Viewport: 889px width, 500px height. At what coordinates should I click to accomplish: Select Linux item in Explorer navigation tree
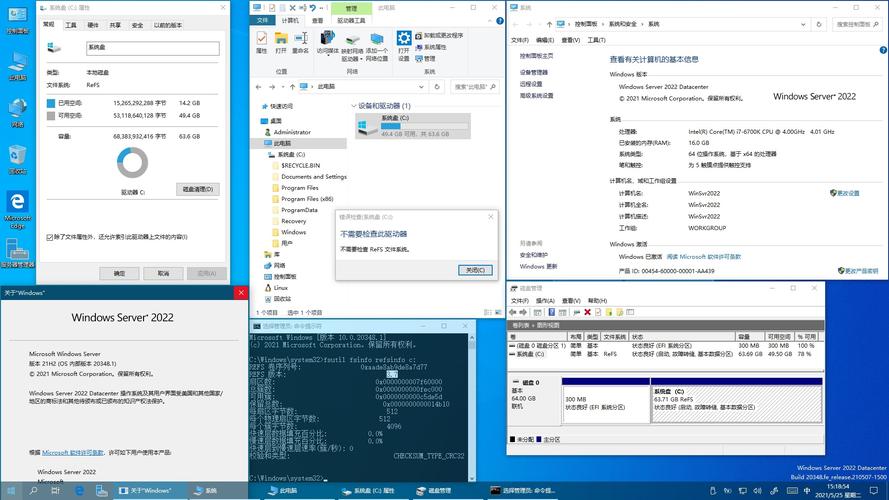276,288
